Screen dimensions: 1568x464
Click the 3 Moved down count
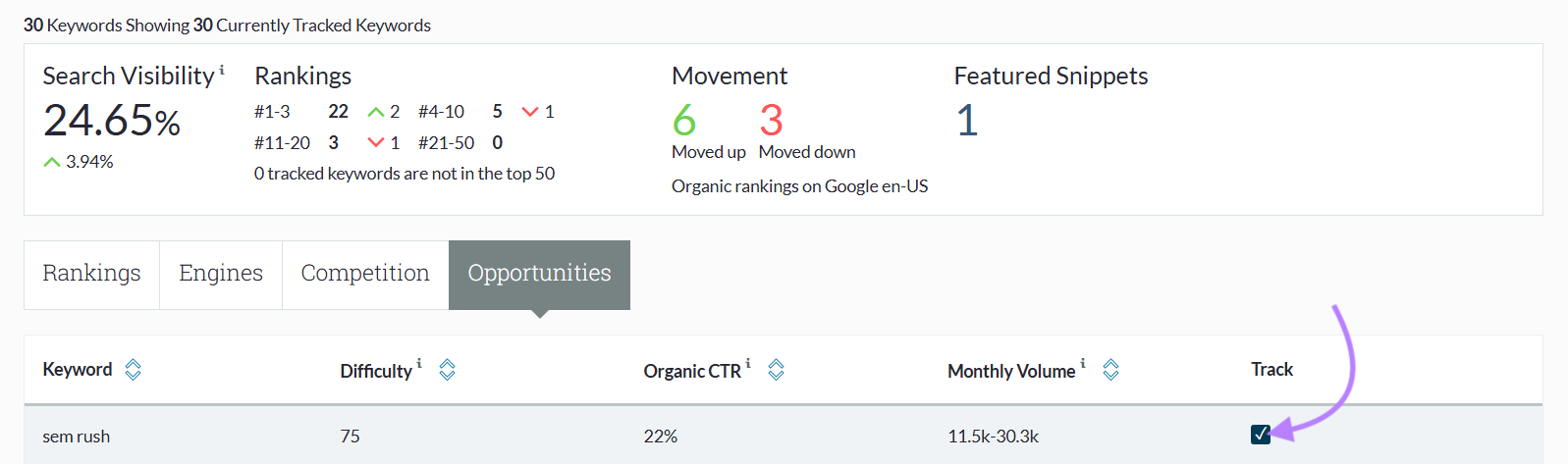pyautogui.click(x=771, y=121)
